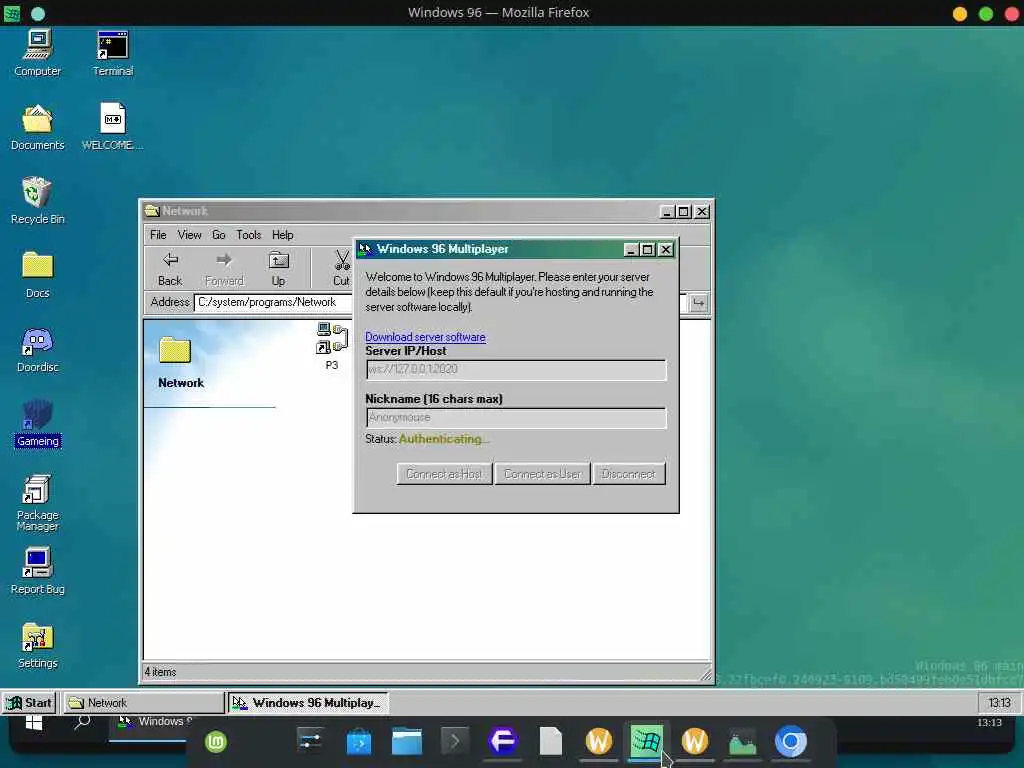
Task: Open the Report Bug icon
Action: coord(37,571)
